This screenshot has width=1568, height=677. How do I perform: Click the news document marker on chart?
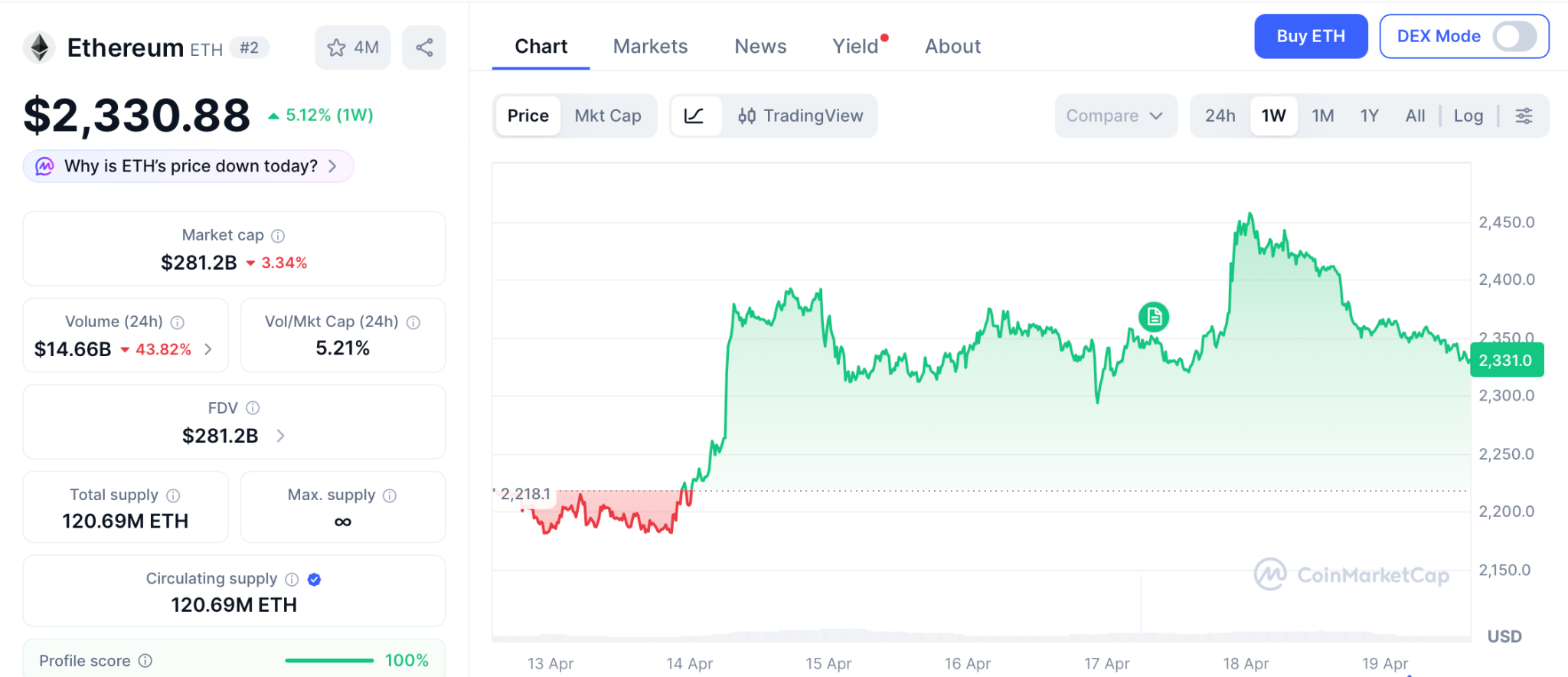click(1153, 316)
